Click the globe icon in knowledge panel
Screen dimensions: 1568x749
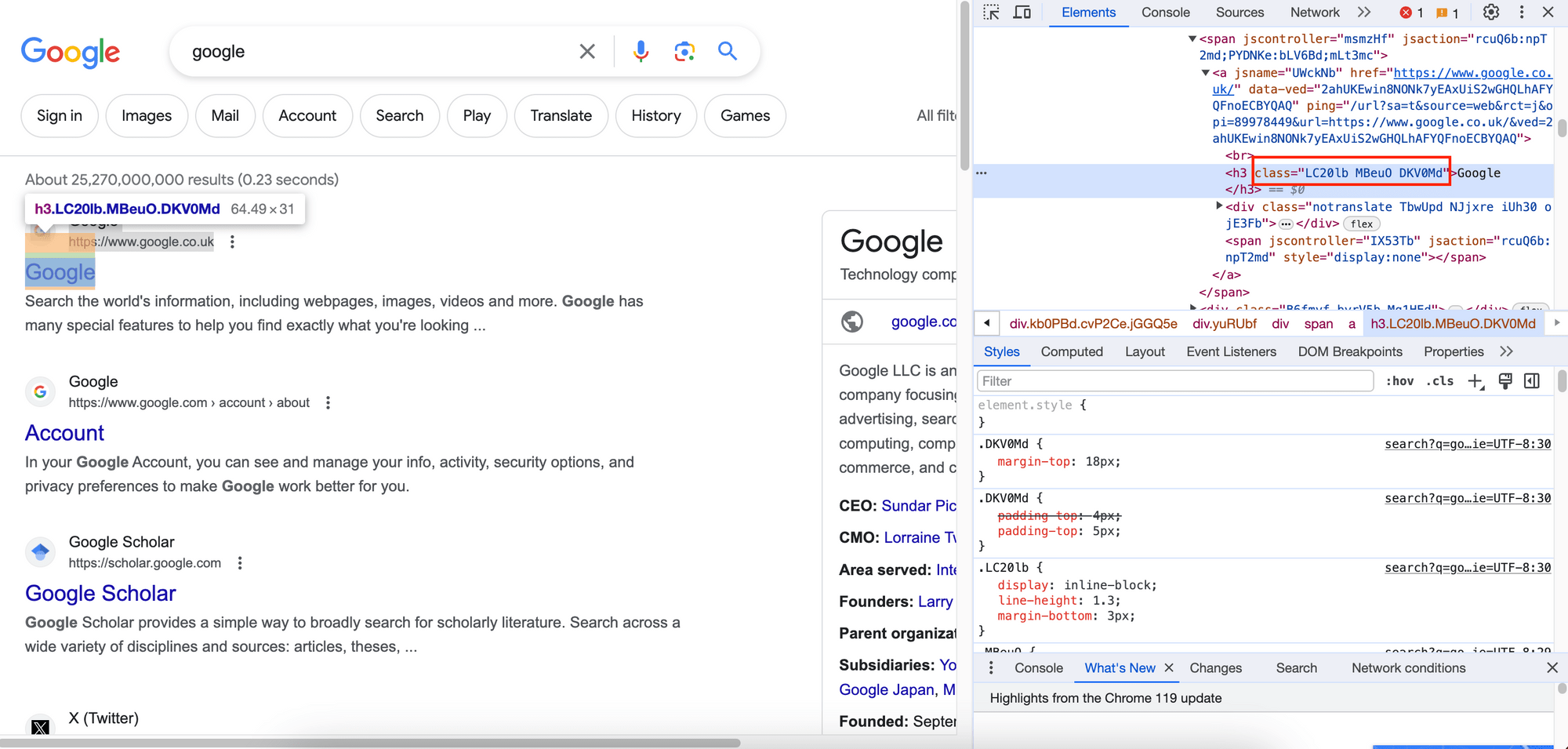[x=852, y=322]
